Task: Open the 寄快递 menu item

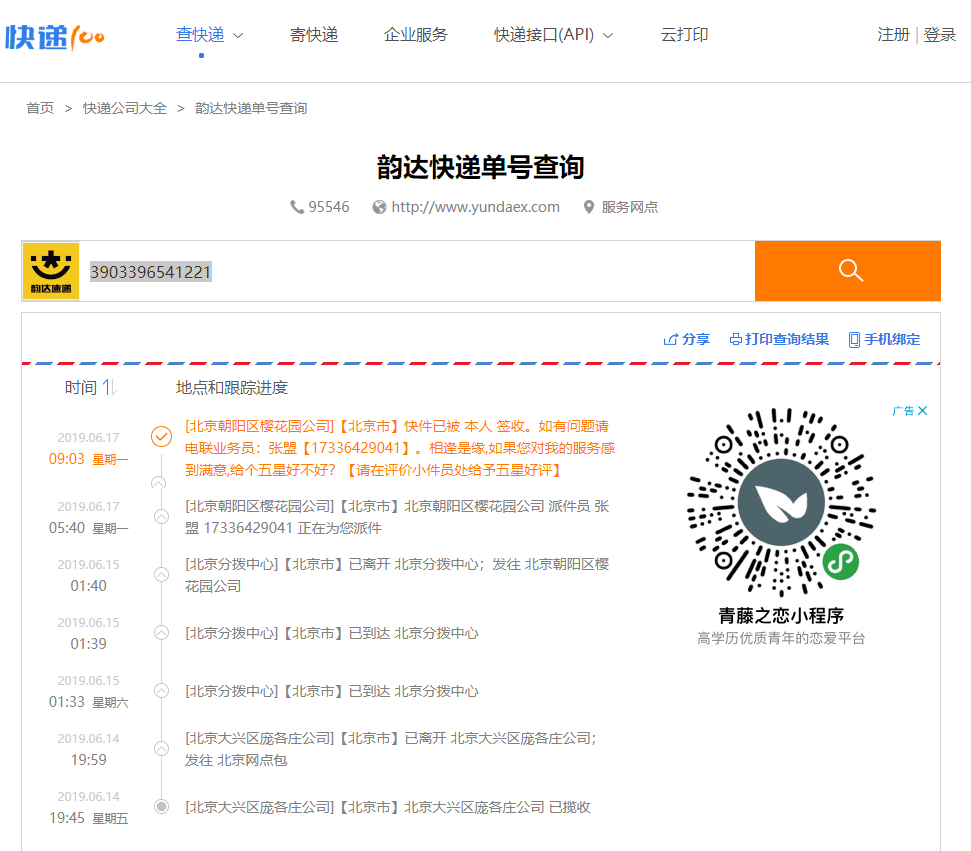Action: pyautogui.click(x=314, y=35)
